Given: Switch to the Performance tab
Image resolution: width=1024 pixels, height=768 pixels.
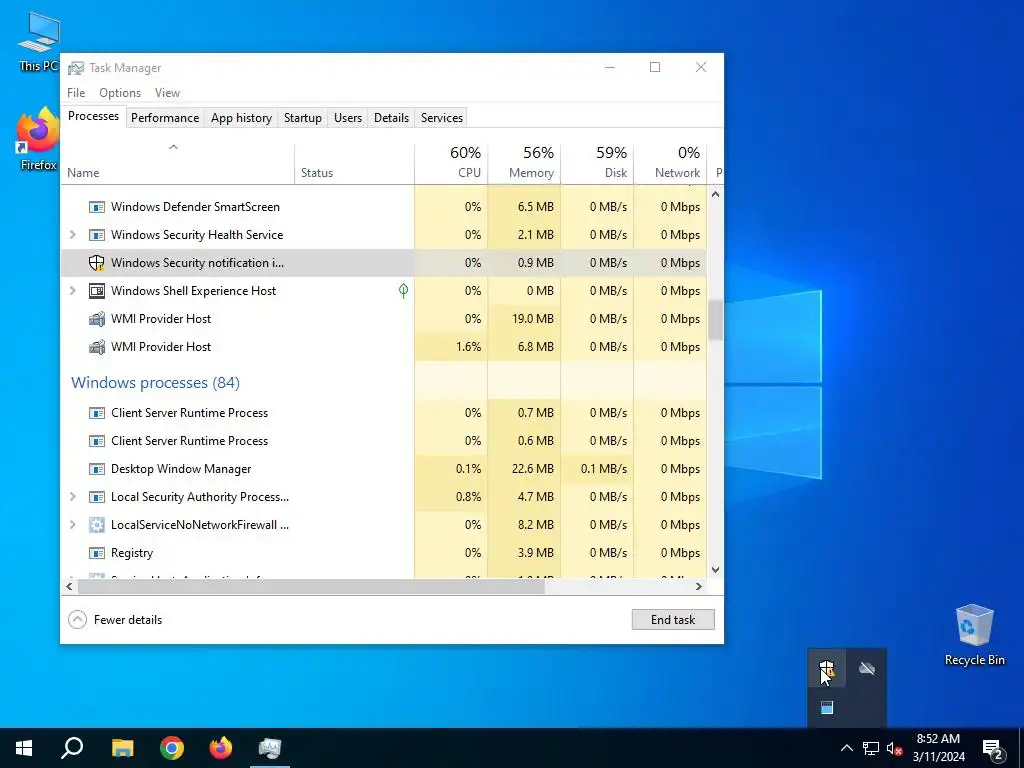Looking at the screenshot, I should click(165, 118).
